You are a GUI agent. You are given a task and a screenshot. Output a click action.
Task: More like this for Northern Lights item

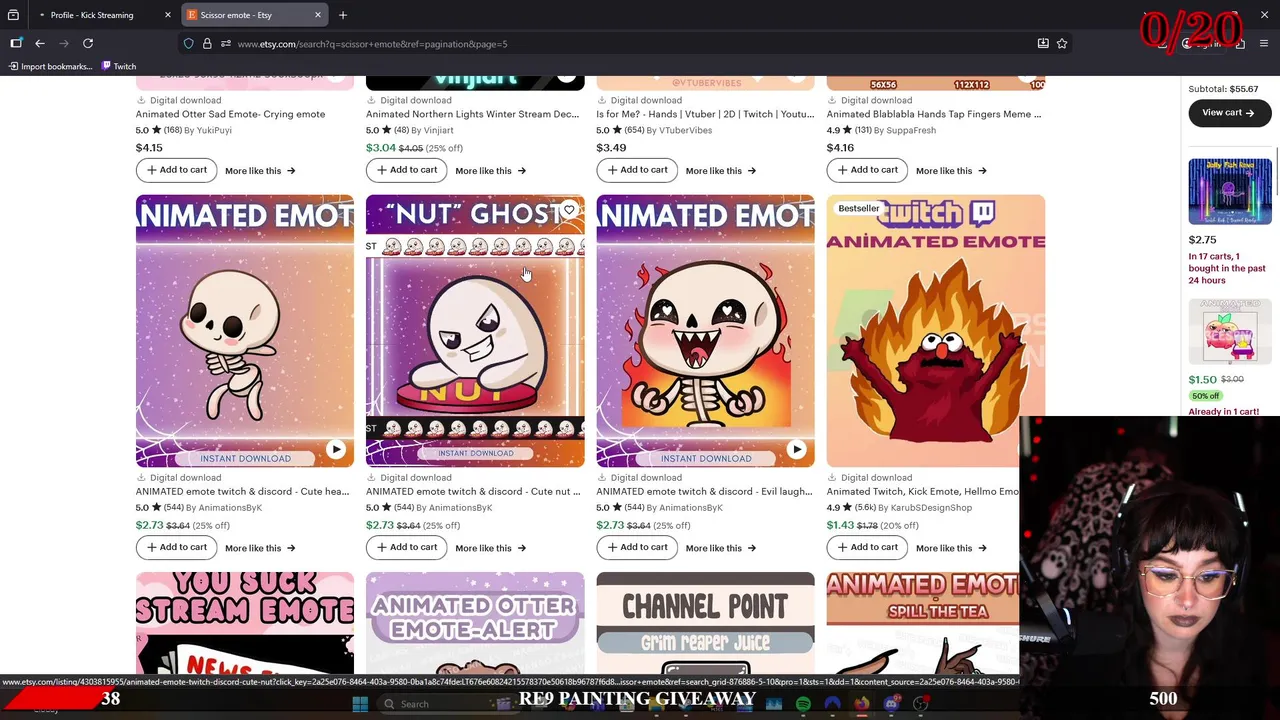[490, 171]
